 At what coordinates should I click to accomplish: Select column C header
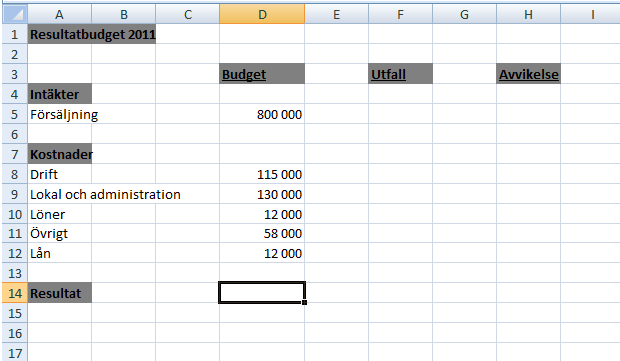(x=188, y=15)
